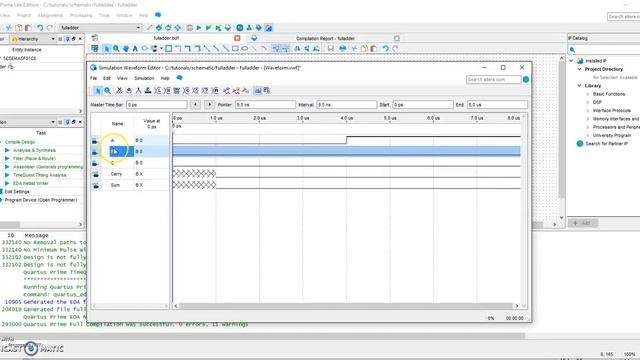640x360 pixels.
Task: Expand Fitter (Place & Route) task
Action: [7, 158]
